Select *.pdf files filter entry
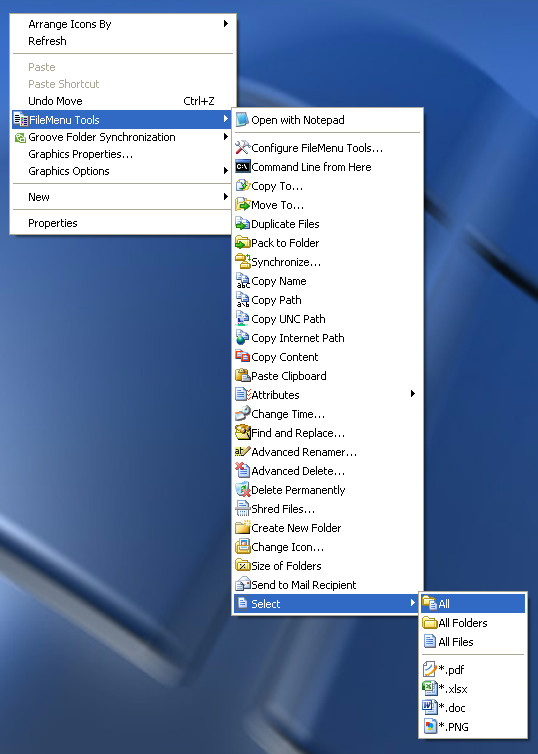The image size is (538, 754). point(473,669)
